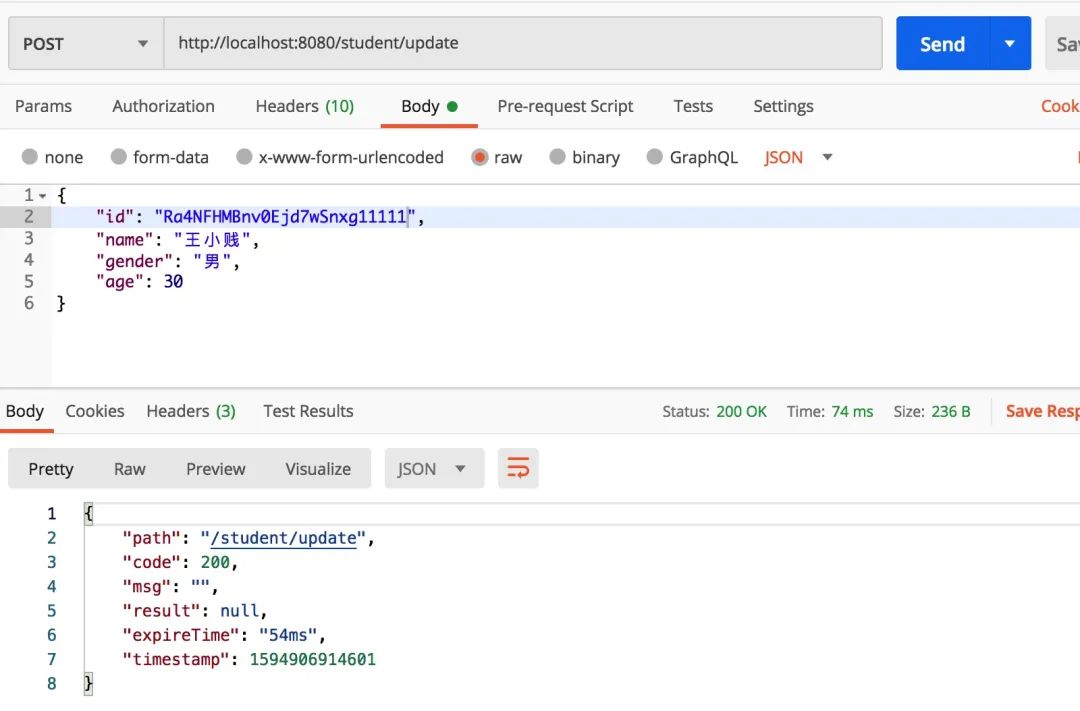Choose the form-data radio option

[x=119, y=157]
